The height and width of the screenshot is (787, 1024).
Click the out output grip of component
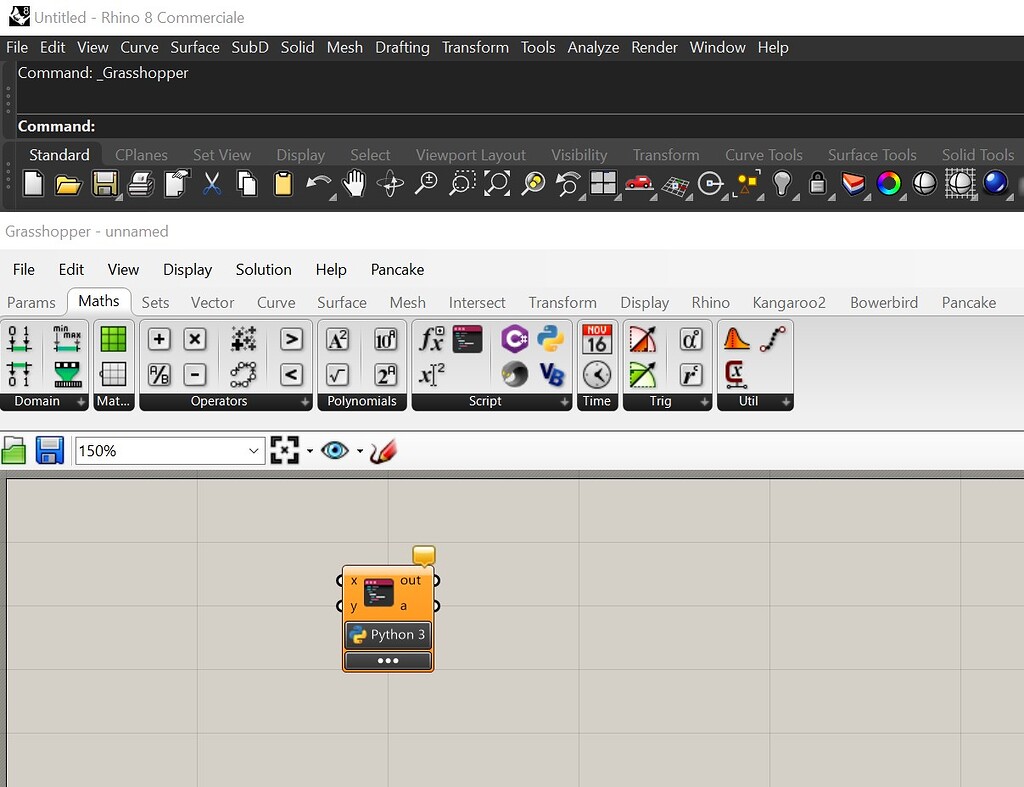[x=436, y=580]
